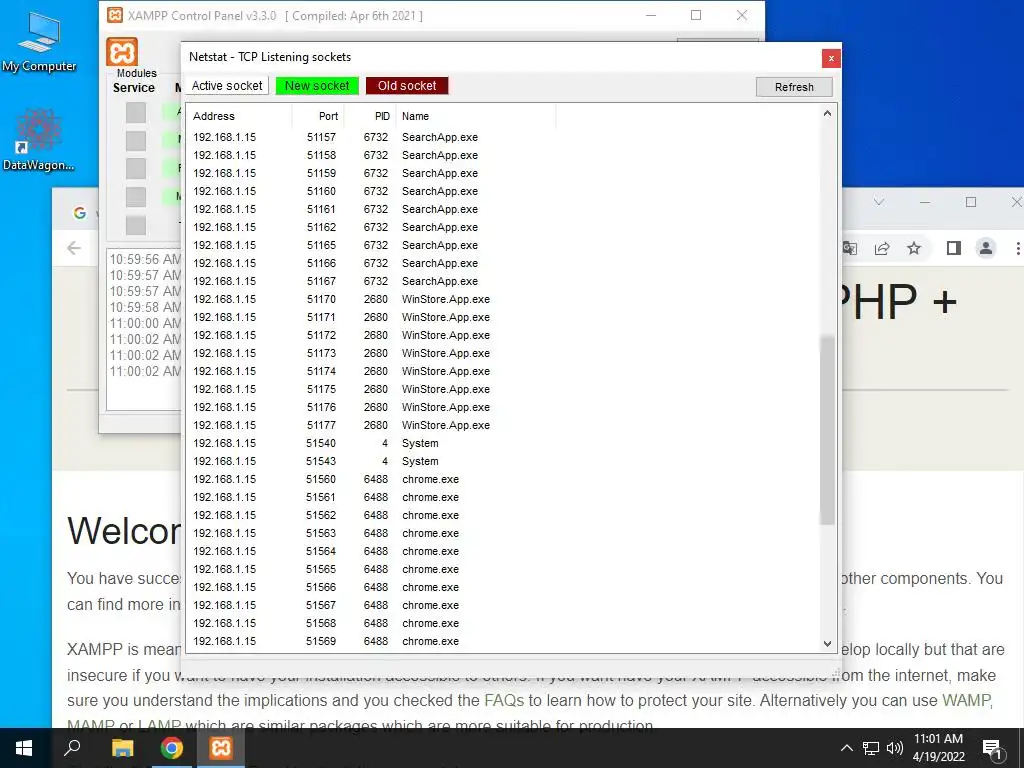1024x768 pixels.
Task: Toggle first service checkbox in XAMPP panel
Action: pyautogui.click(x=136, y=112)
